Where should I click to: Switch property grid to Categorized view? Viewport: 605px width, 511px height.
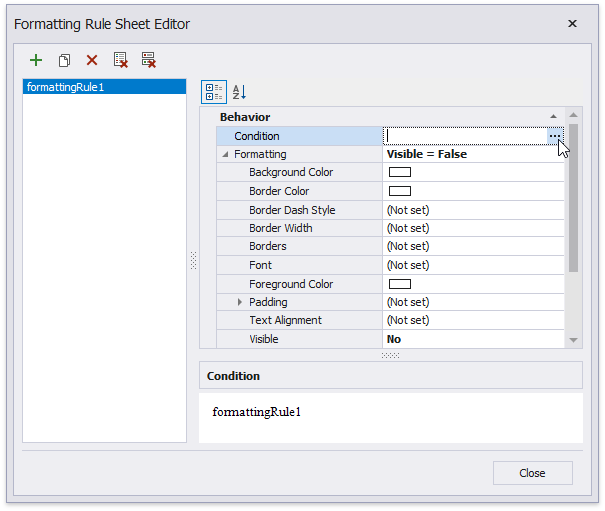214,92
